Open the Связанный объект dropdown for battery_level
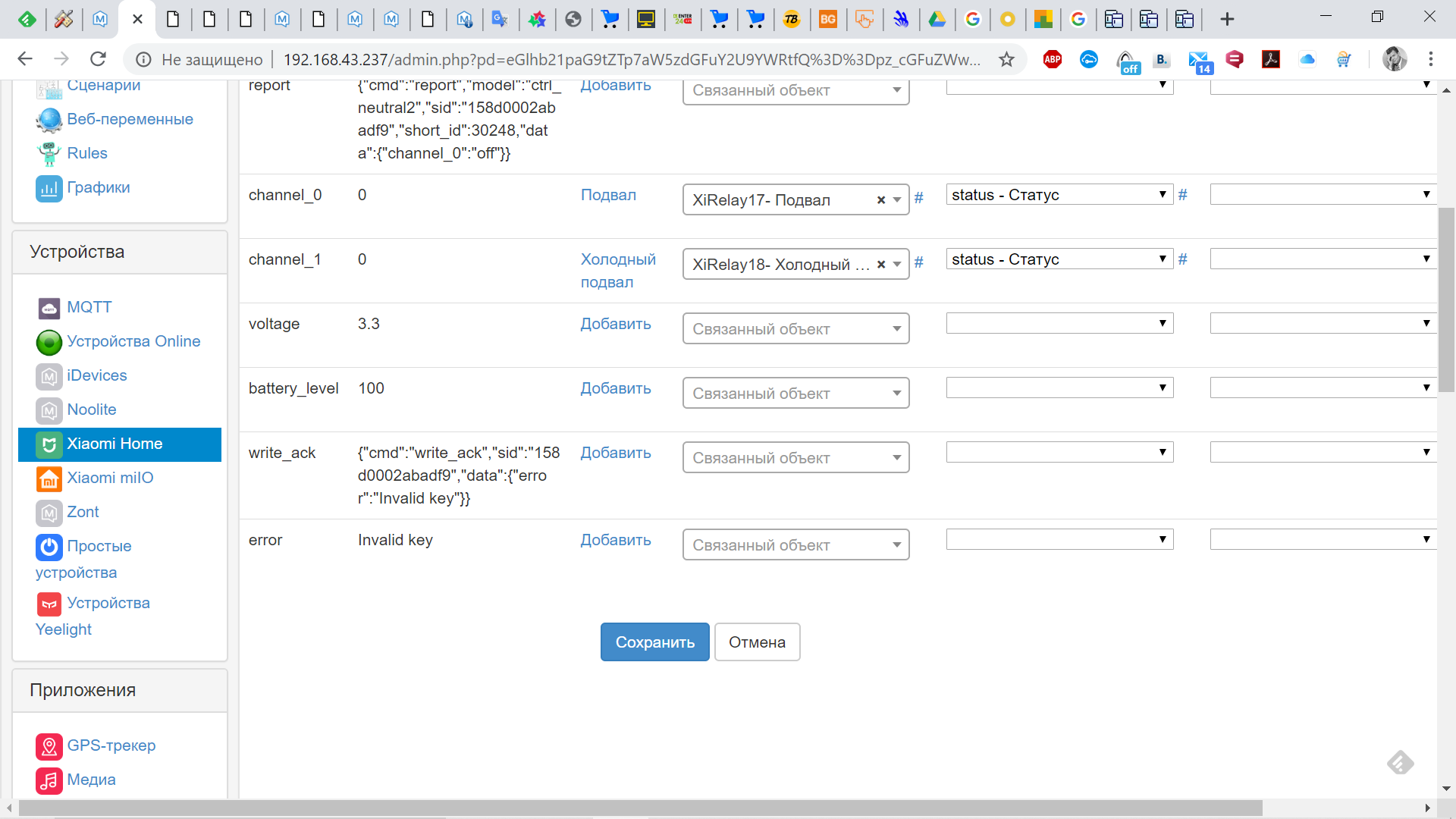 [x=795, y=394]
